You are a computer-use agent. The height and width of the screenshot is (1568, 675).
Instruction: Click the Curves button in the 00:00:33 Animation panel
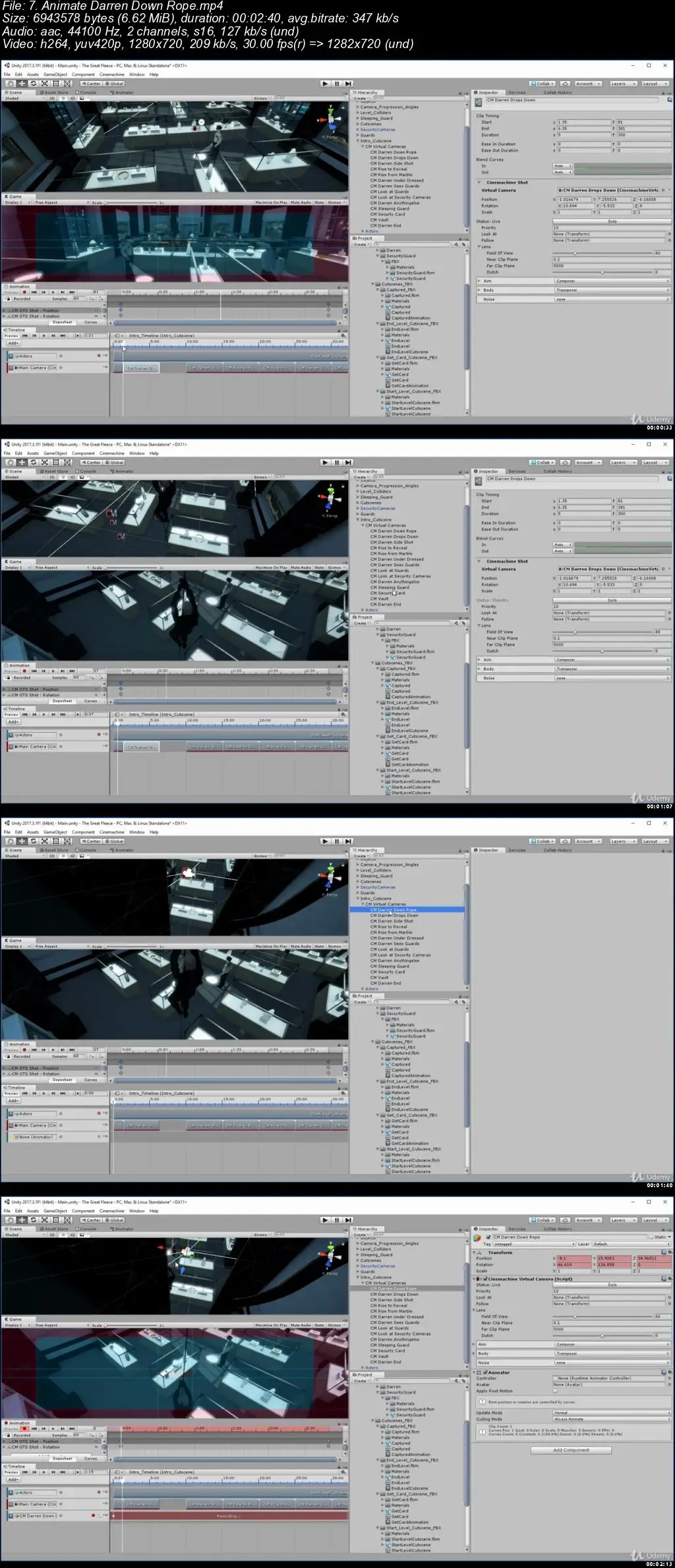pyautogui.click(x=91, y=322)
